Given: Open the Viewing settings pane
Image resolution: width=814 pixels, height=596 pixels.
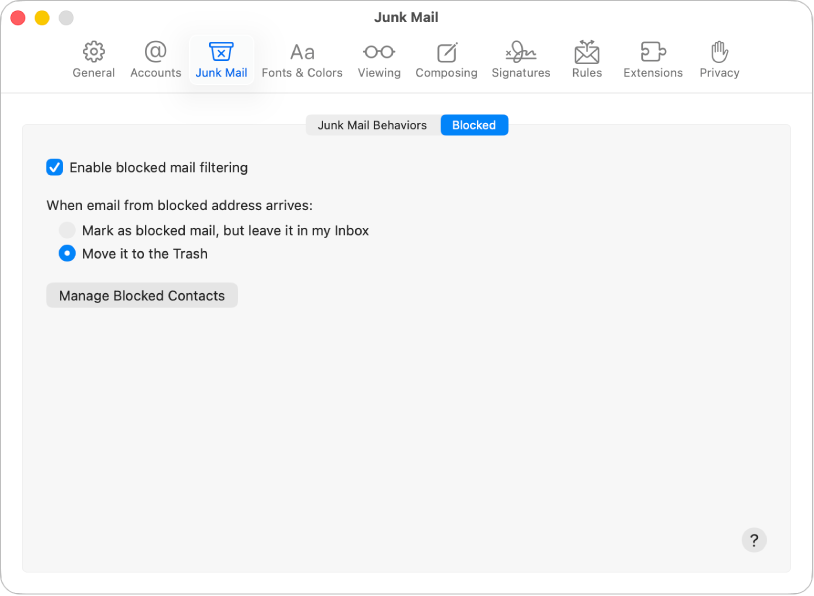Looking at the screenshot, I should 379,57.
